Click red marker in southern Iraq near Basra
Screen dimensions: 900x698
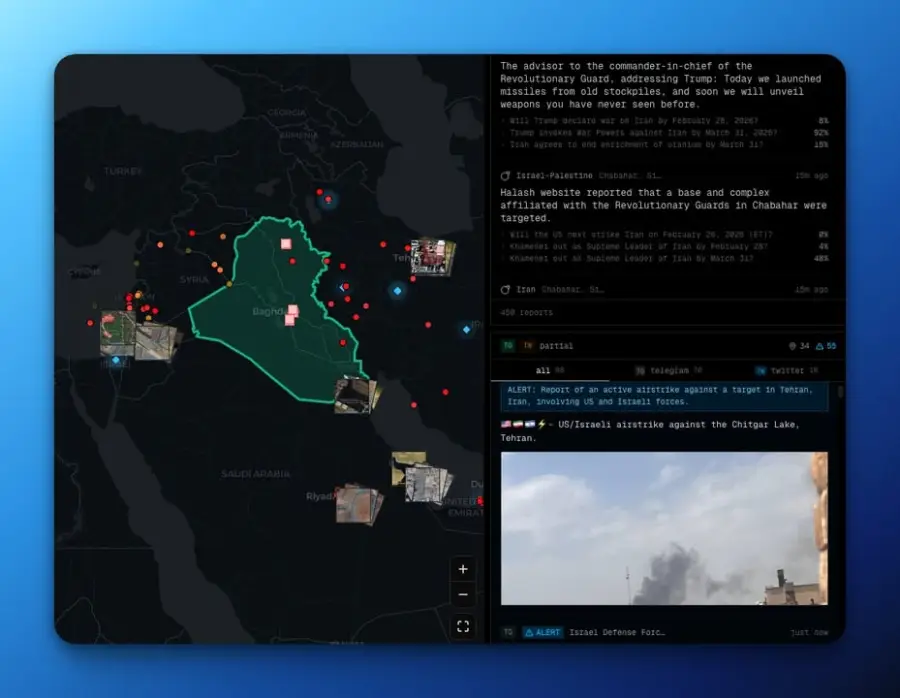click(x=343, y=343)
